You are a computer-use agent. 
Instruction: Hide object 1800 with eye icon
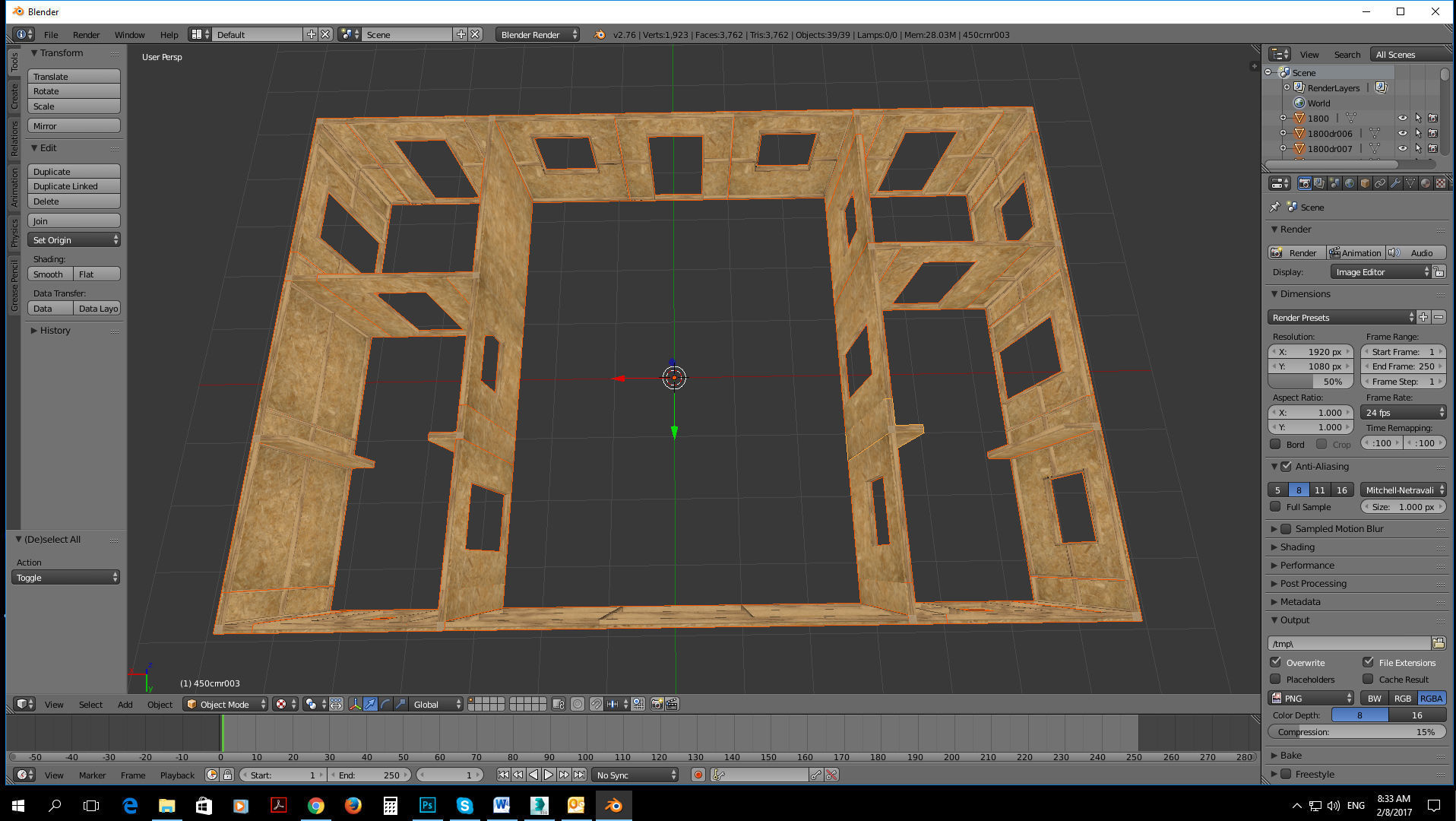1403,118
